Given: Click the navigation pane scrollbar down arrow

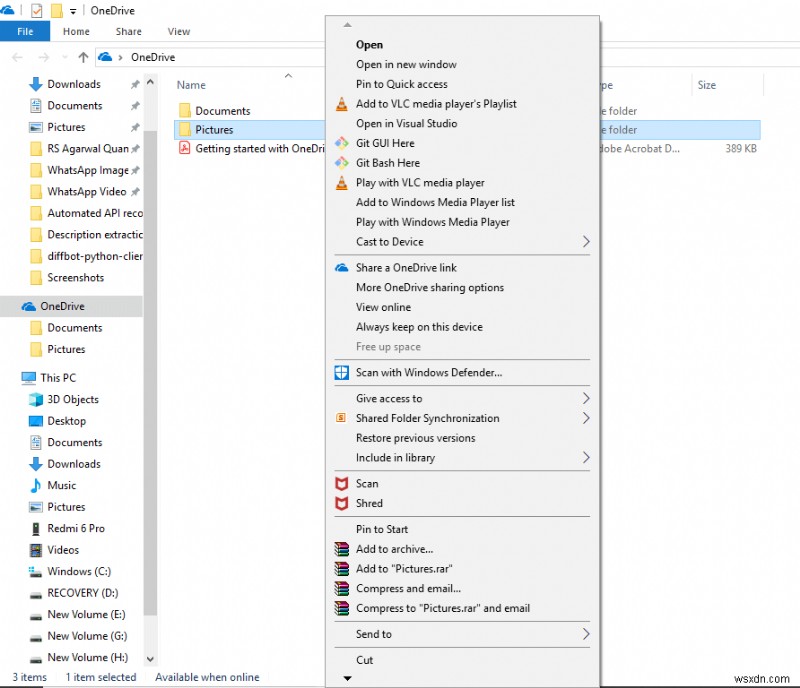Looking at the screenshot, I should (148, 659).
